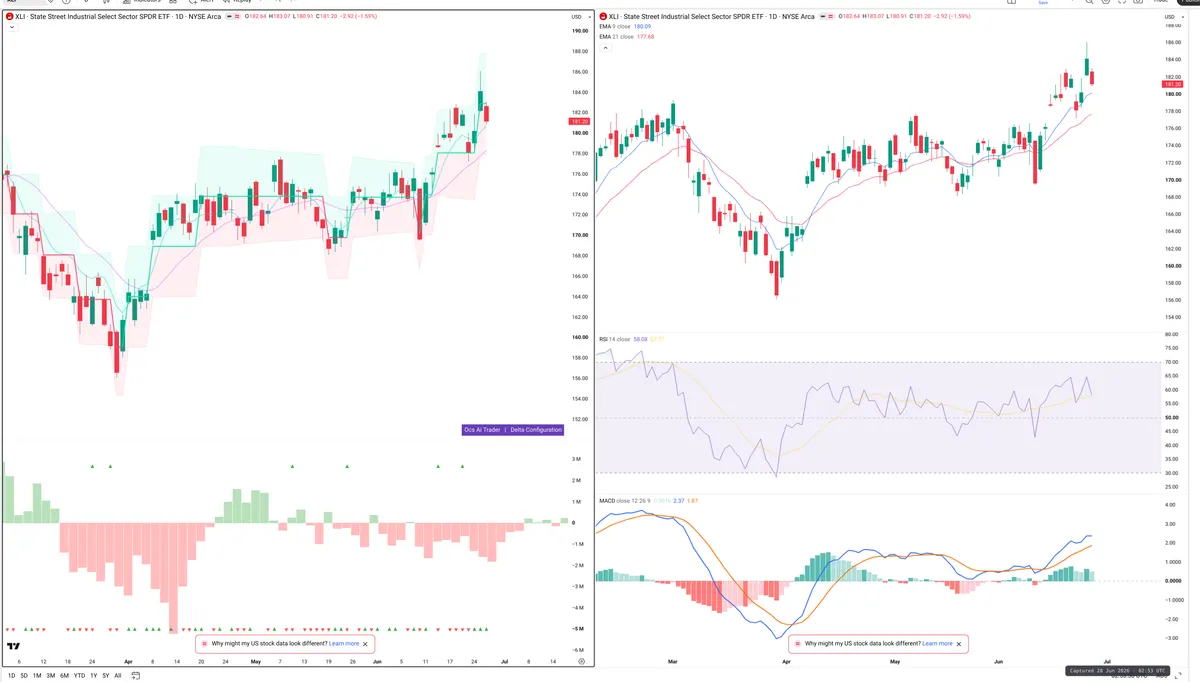Select the All time range
The image size is (1200, 682).
[118, 676]
